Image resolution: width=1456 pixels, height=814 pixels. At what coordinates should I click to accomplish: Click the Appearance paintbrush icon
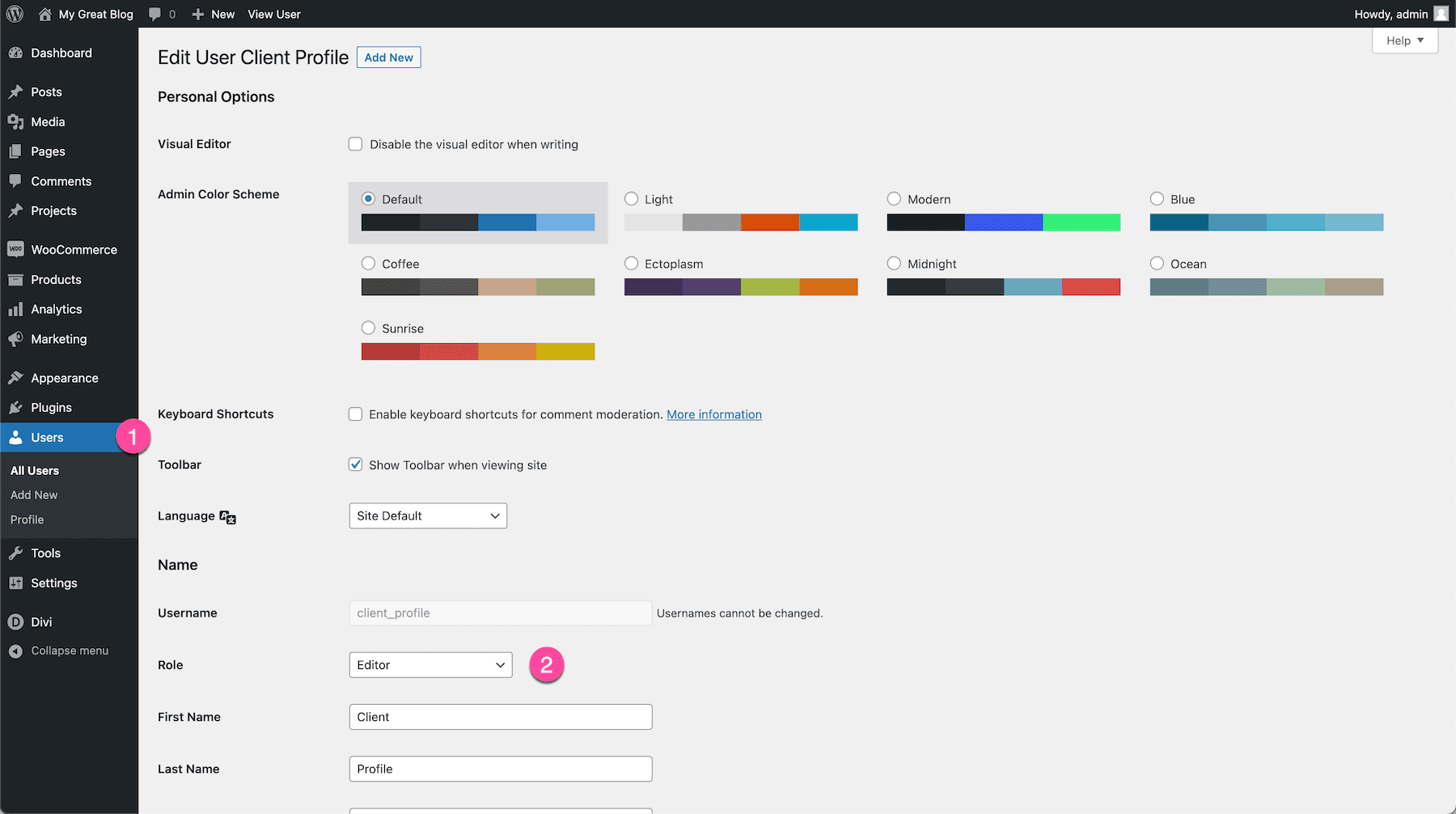[x=17, y=377]
